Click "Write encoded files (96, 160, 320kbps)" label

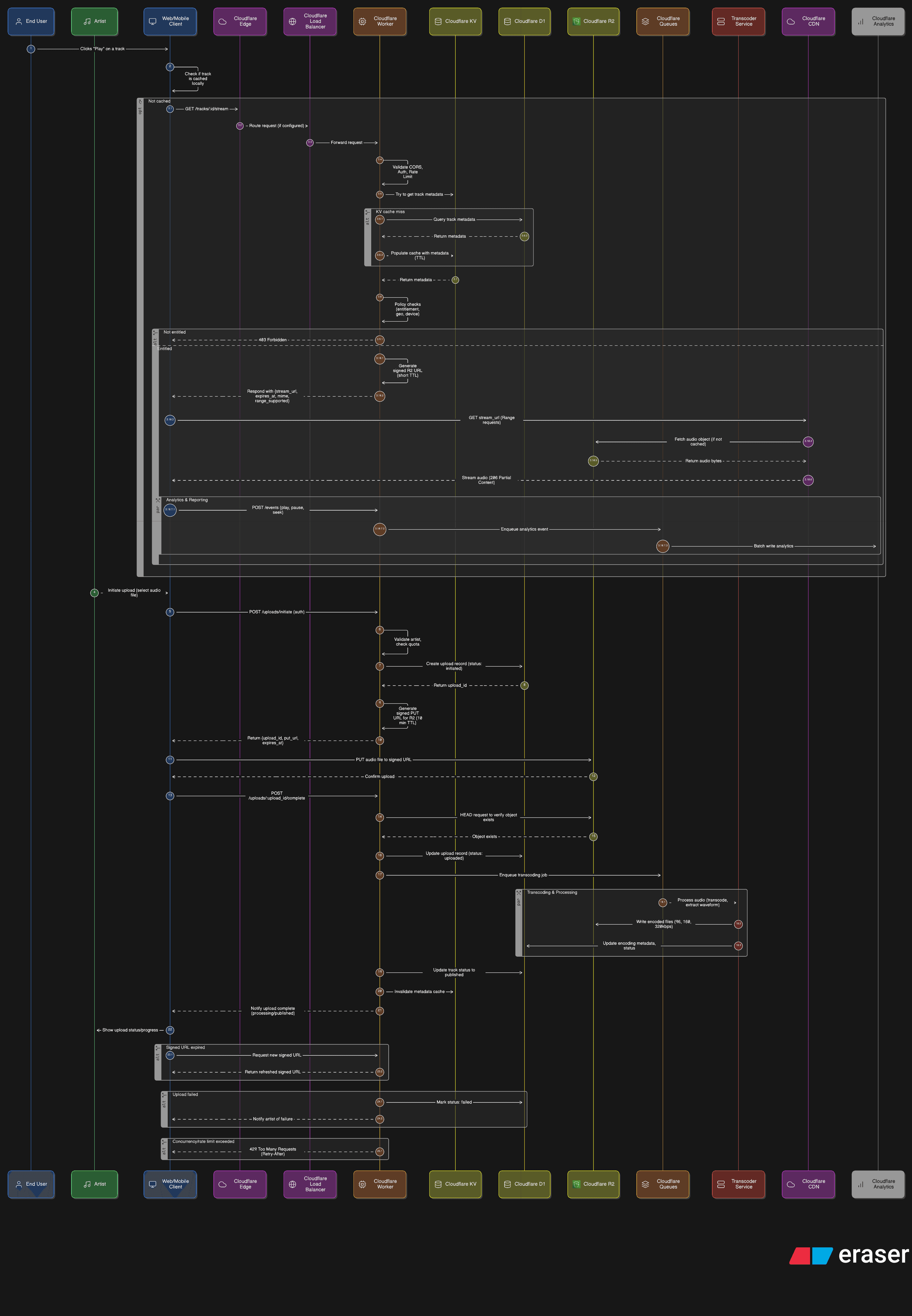[663, 924]
